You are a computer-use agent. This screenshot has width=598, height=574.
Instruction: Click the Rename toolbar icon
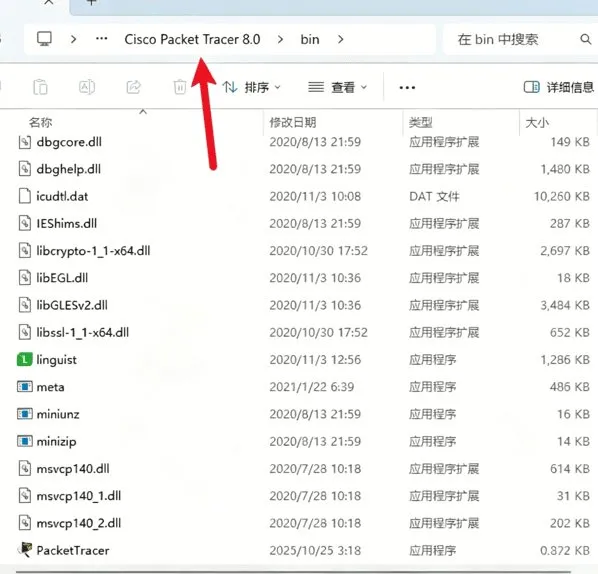[x=87, y=87]
